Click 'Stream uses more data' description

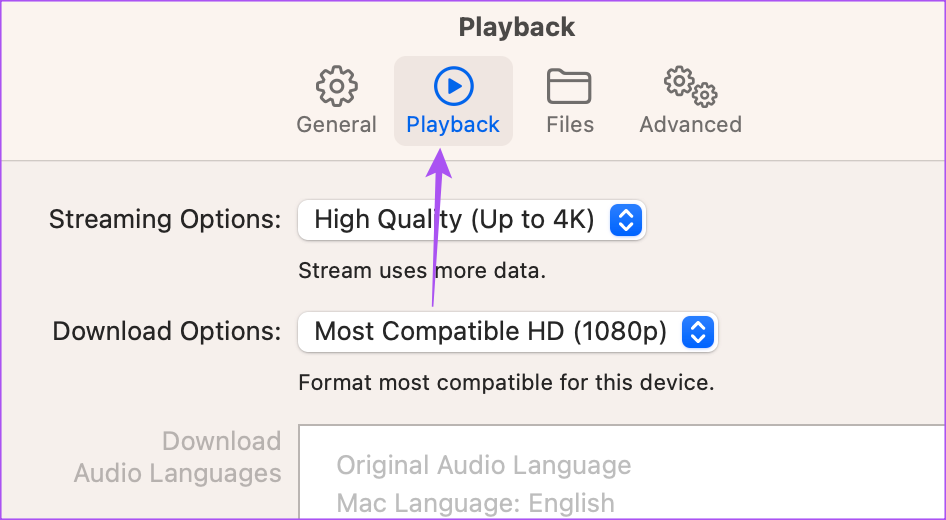[422, 270]
